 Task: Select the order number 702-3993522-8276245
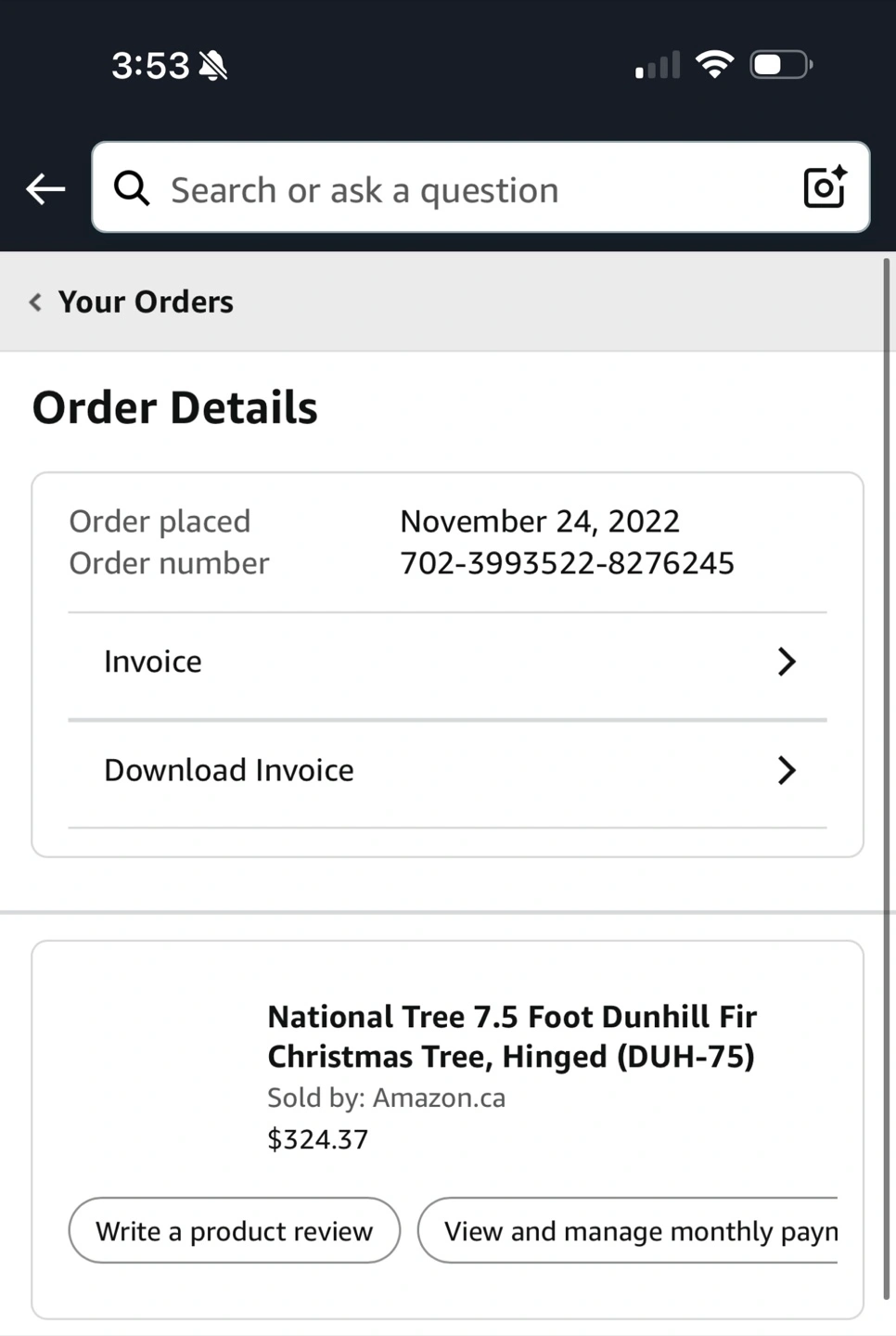pos(567,563)
